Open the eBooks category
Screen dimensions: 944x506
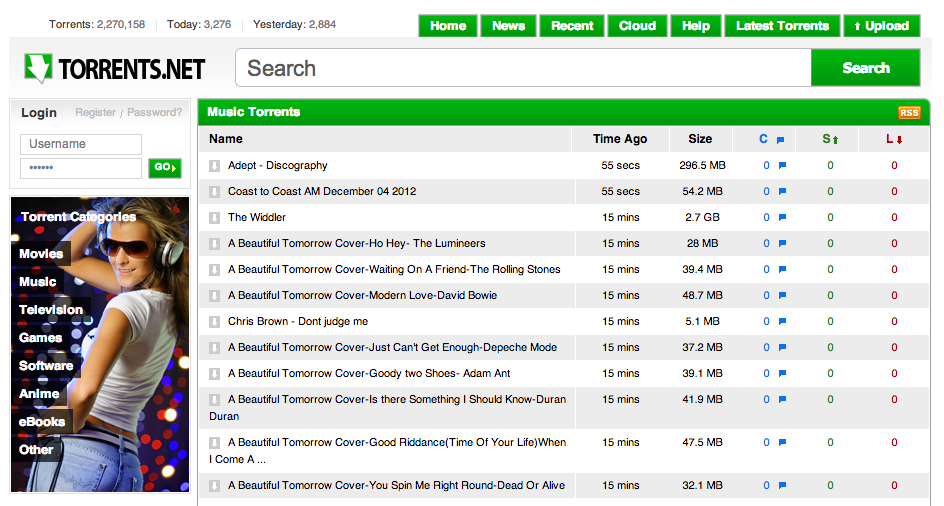(42, 422)
